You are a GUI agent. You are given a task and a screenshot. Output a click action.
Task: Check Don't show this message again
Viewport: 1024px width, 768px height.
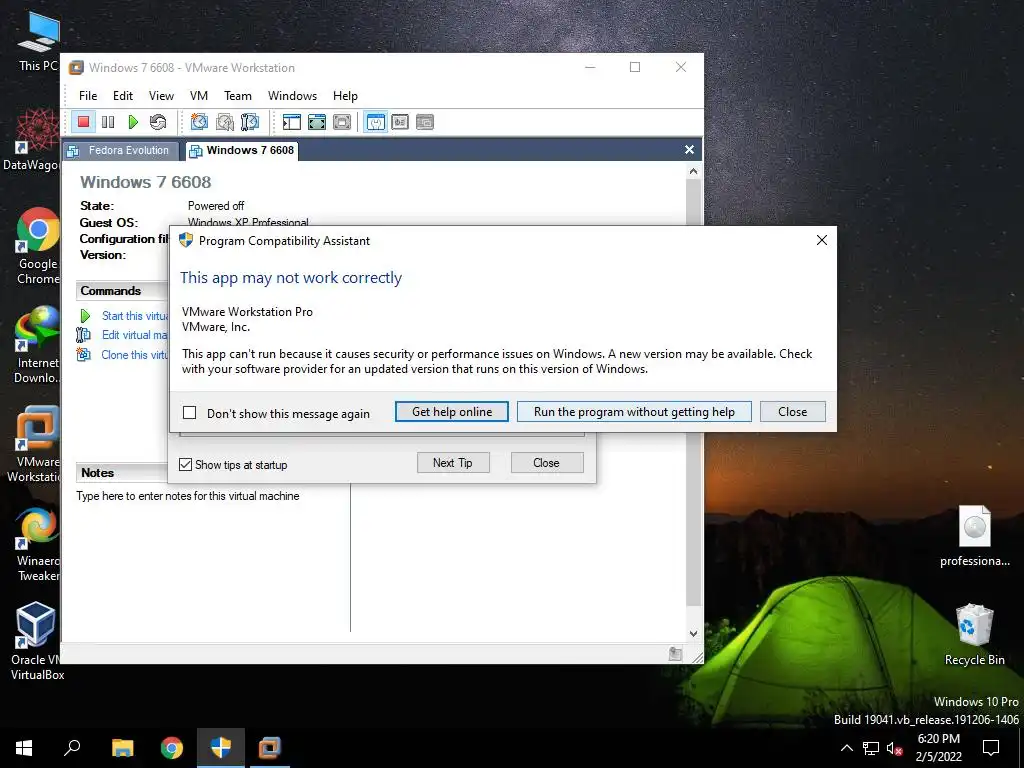[189, 413]
